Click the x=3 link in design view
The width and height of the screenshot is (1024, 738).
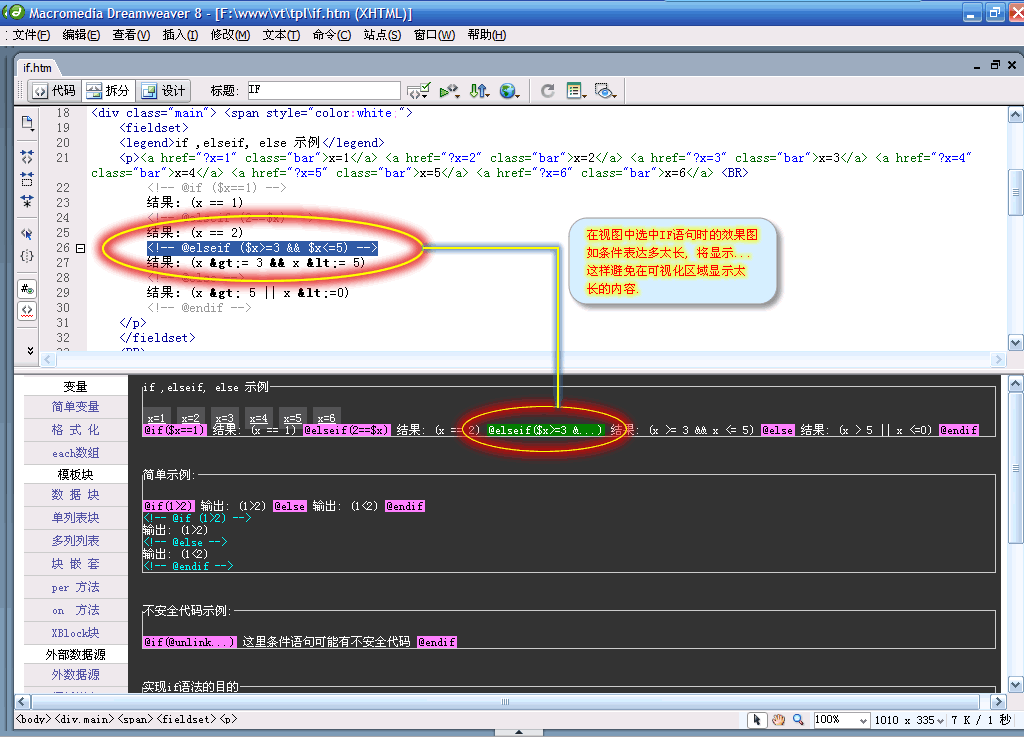pyautogui.click(x=224, y=417)
